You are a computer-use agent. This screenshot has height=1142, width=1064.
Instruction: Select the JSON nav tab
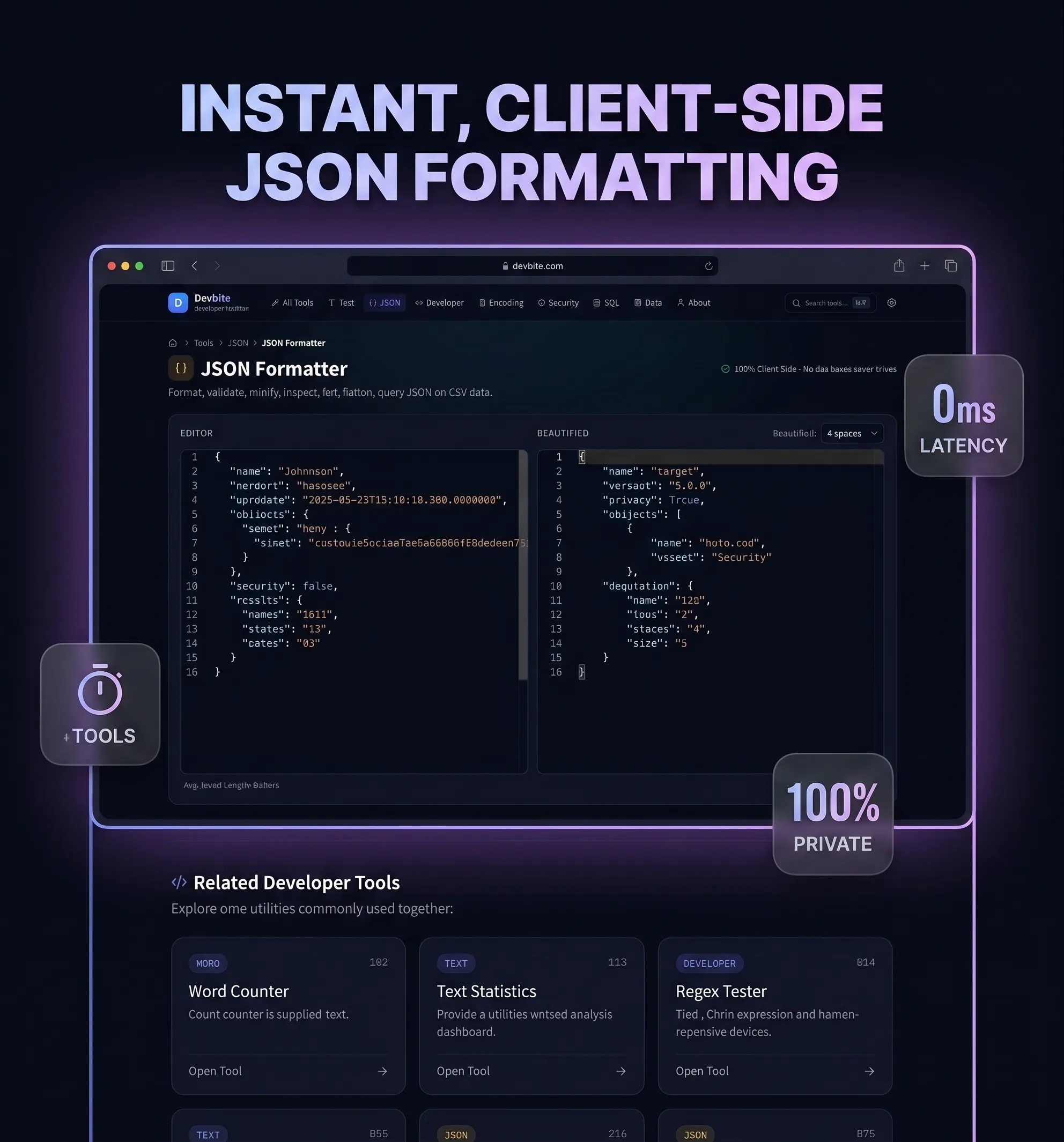(x=385, y=303)
